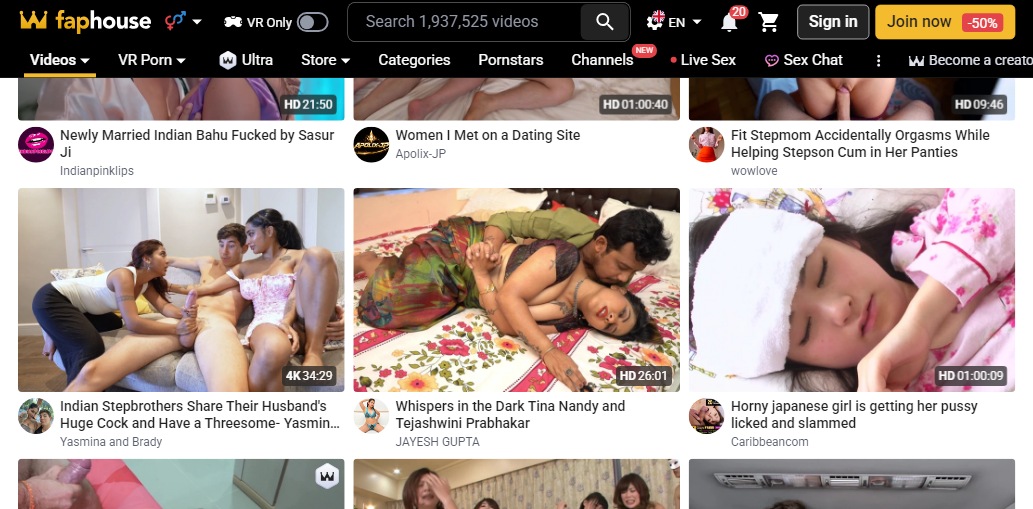
Task: Toggle the VR Only switch
Action: pyautogui.click(x=312, y=22)
